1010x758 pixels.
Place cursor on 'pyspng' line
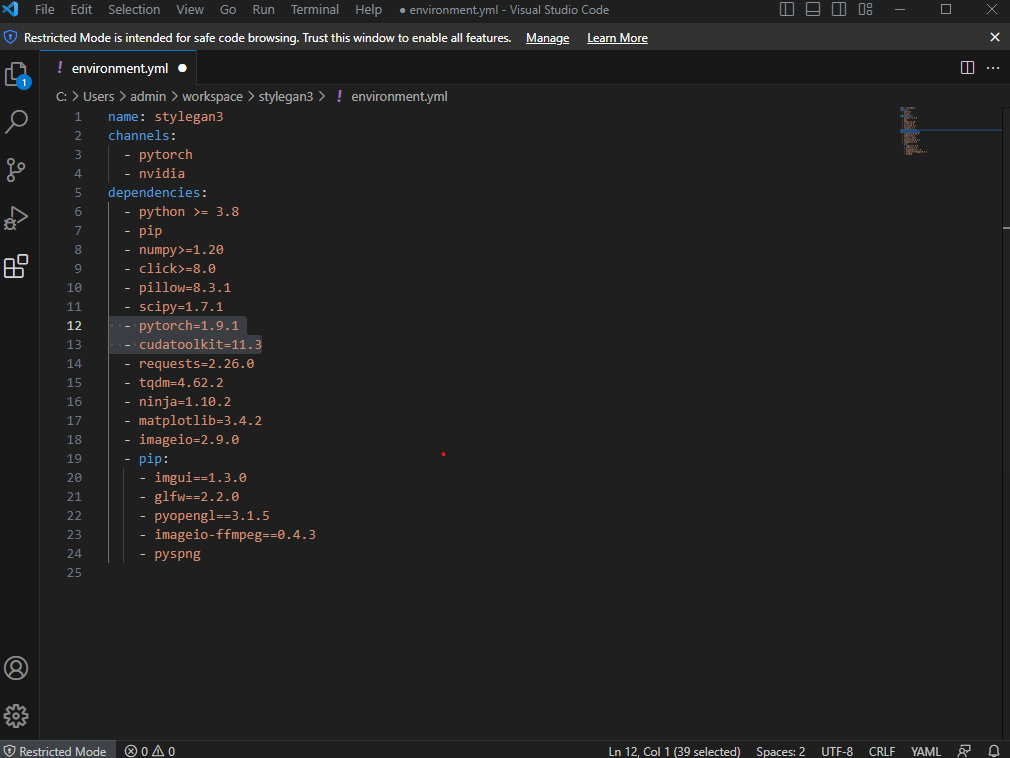click(177, 554)
